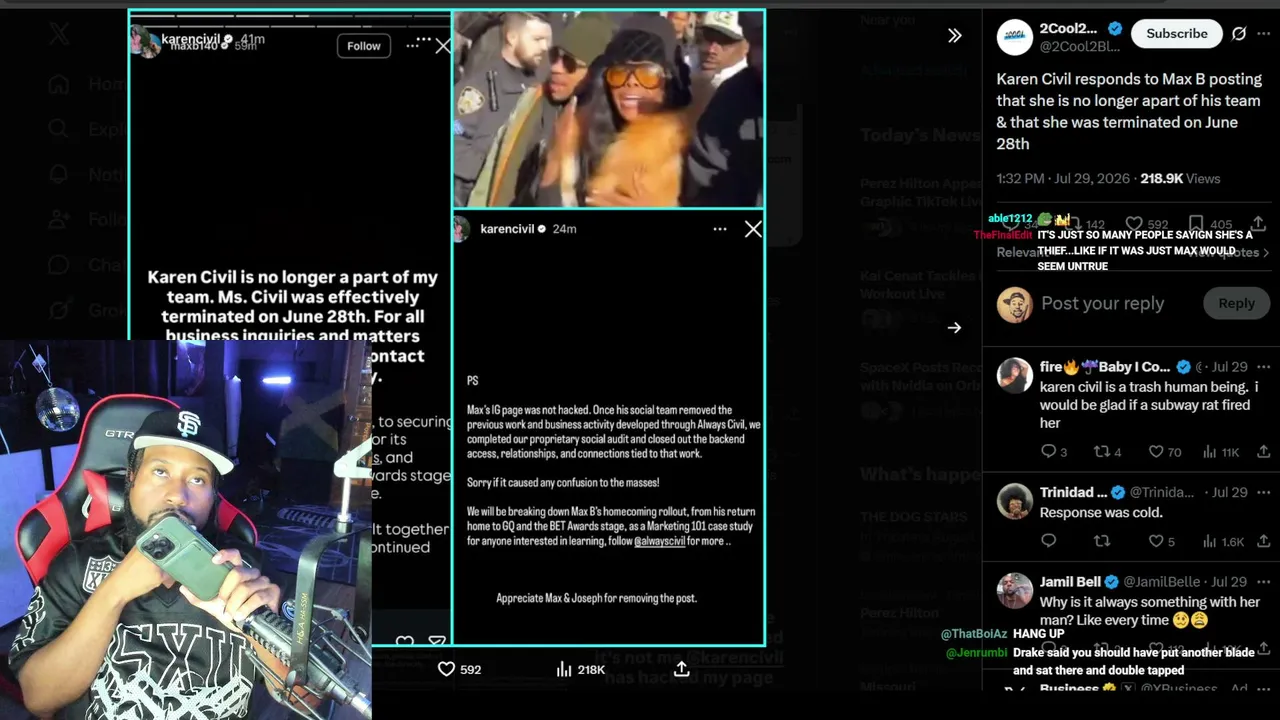Image resolution: width=1280 pixels, height=720 pixels.
Task: View analytics for the comment with 11K views
Action: 1210,452
